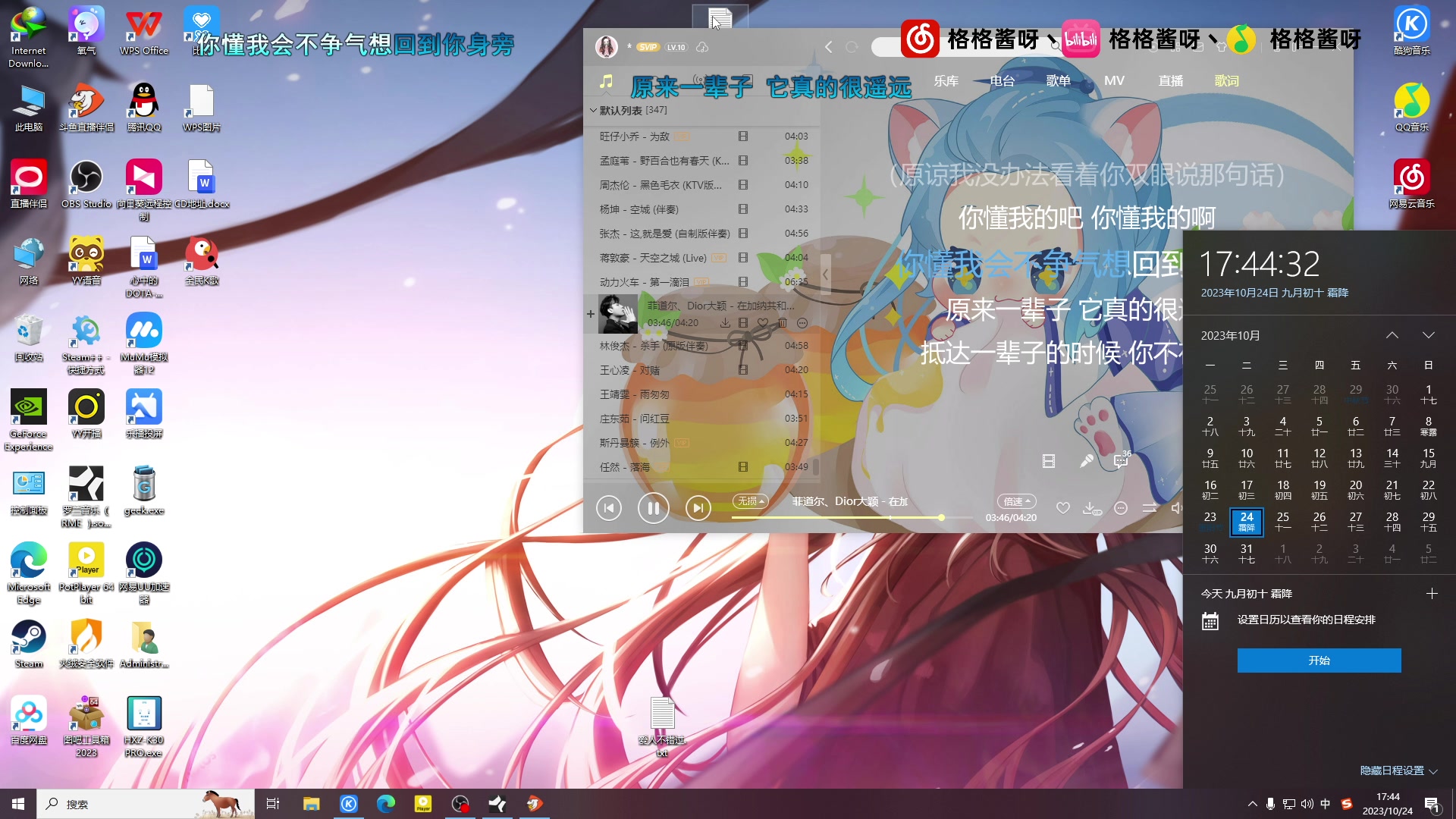Show hidden tray icons chevron
The height and width of the screenshot is (819, 1456).
1252,804
